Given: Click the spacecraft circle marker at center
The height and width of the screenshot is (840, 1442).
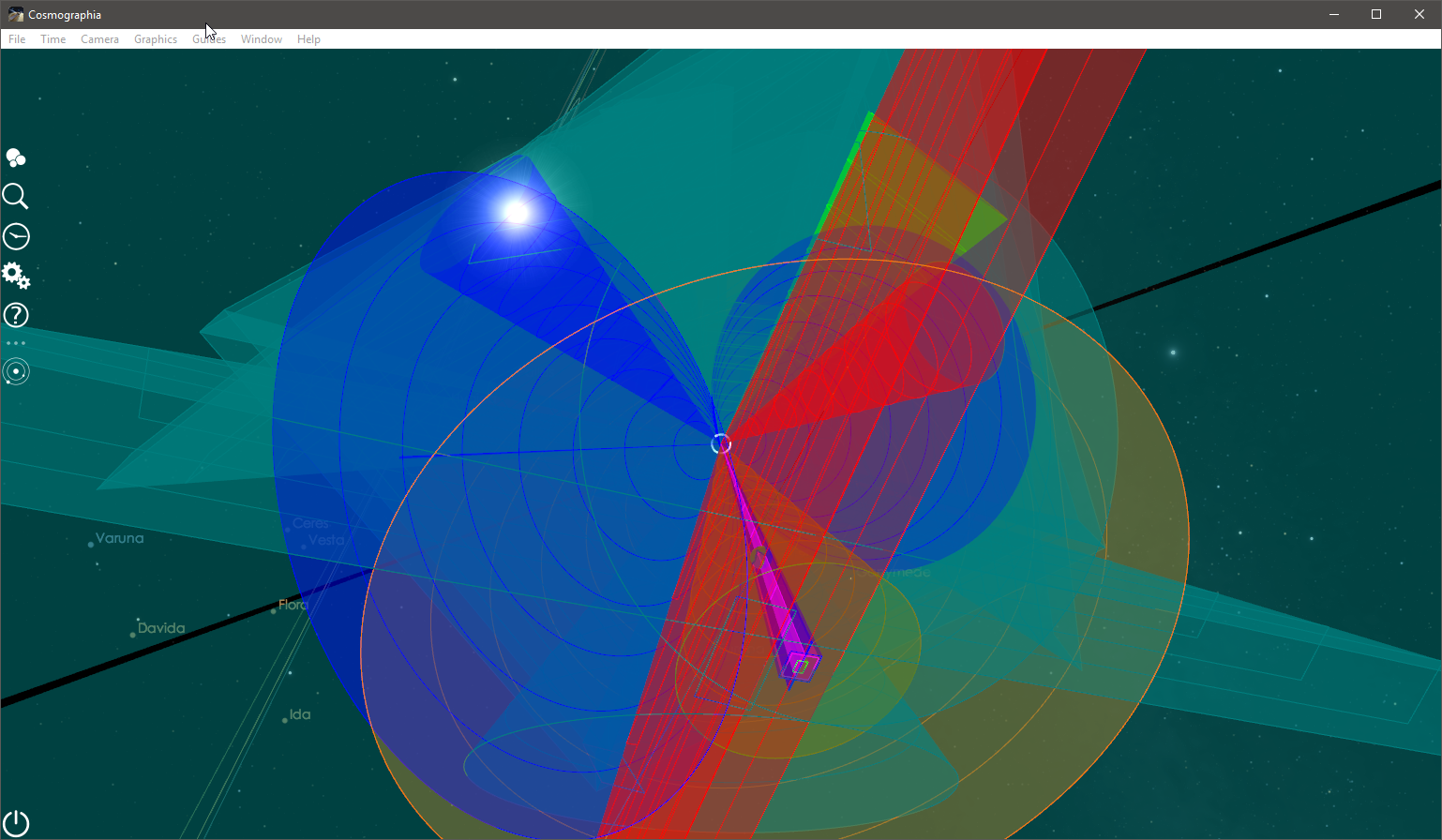Looking at the screenshot, I should [x=720, y=443].
